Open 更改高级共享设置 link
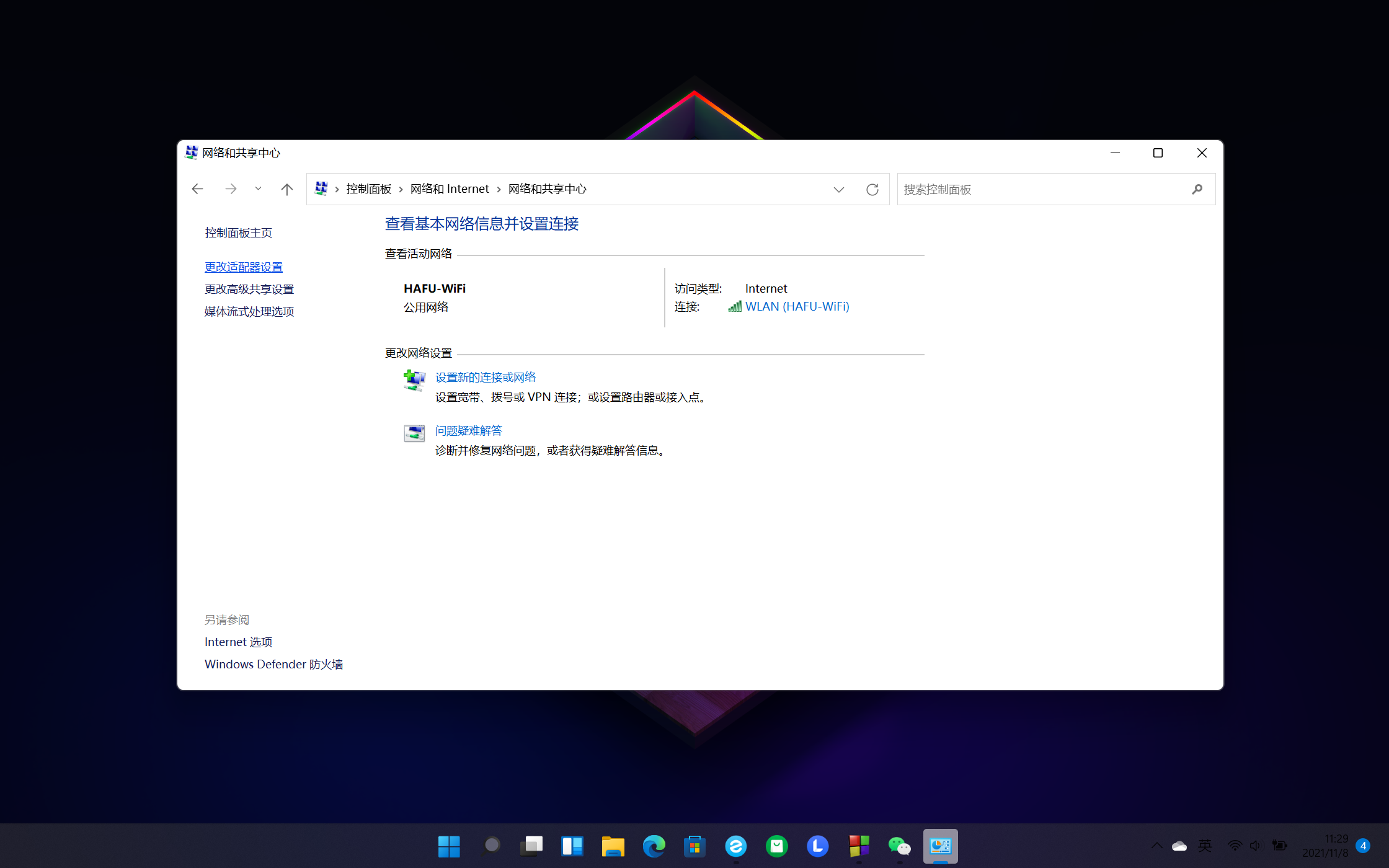The height and width of the screenshot is (868, 1389). click(x=249, y=290)
